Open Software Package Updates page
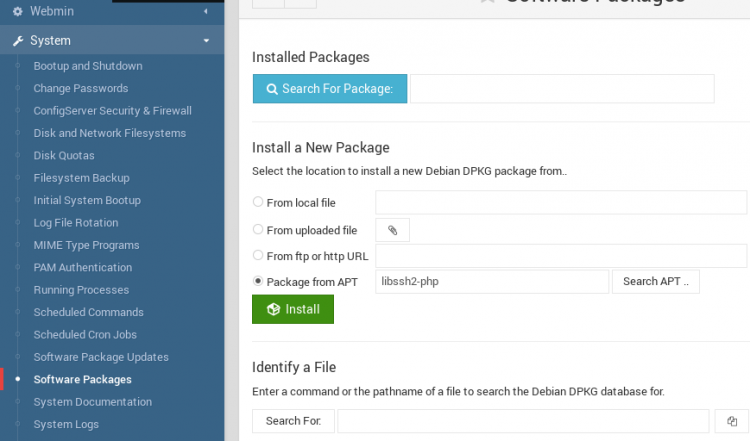Screen dimensions: 750x441 point(100,357)
